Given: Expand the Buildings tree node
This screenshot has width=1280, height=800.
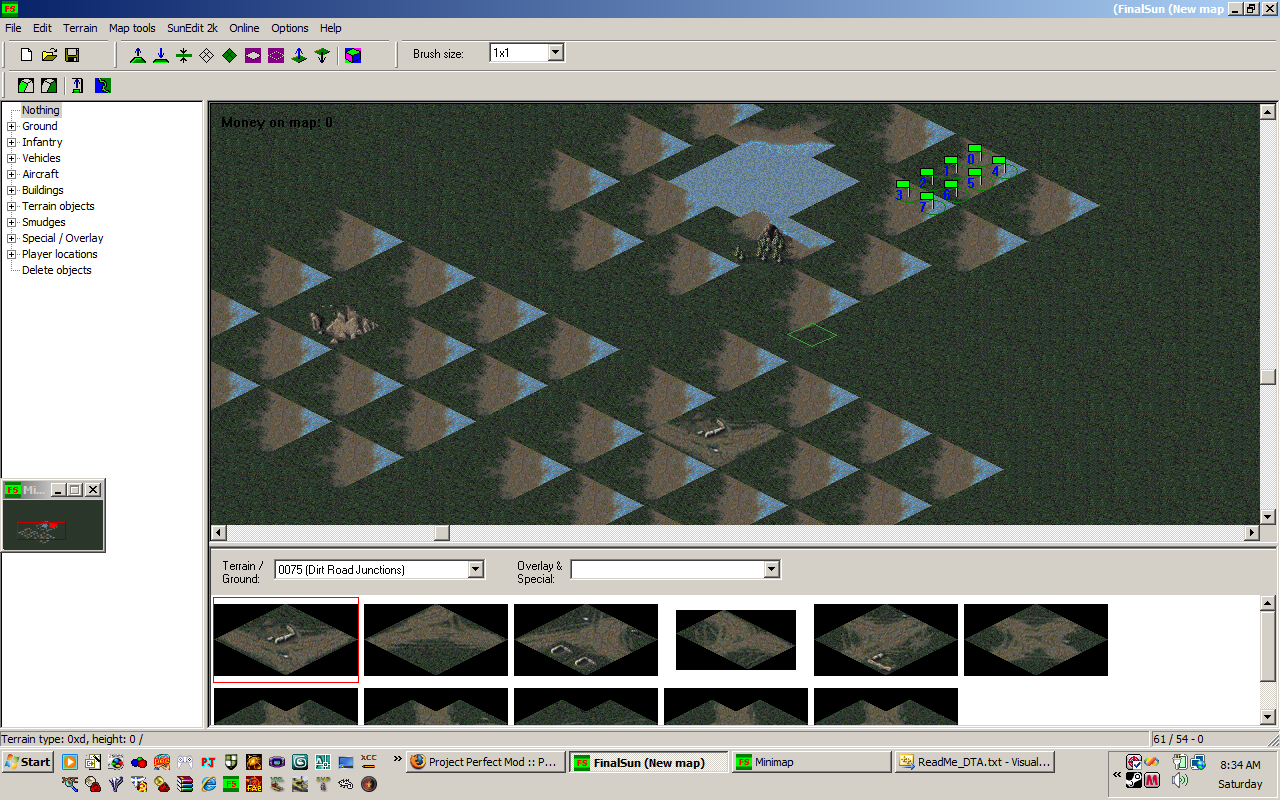Looking at the screenshot, I should click(12, 190).
